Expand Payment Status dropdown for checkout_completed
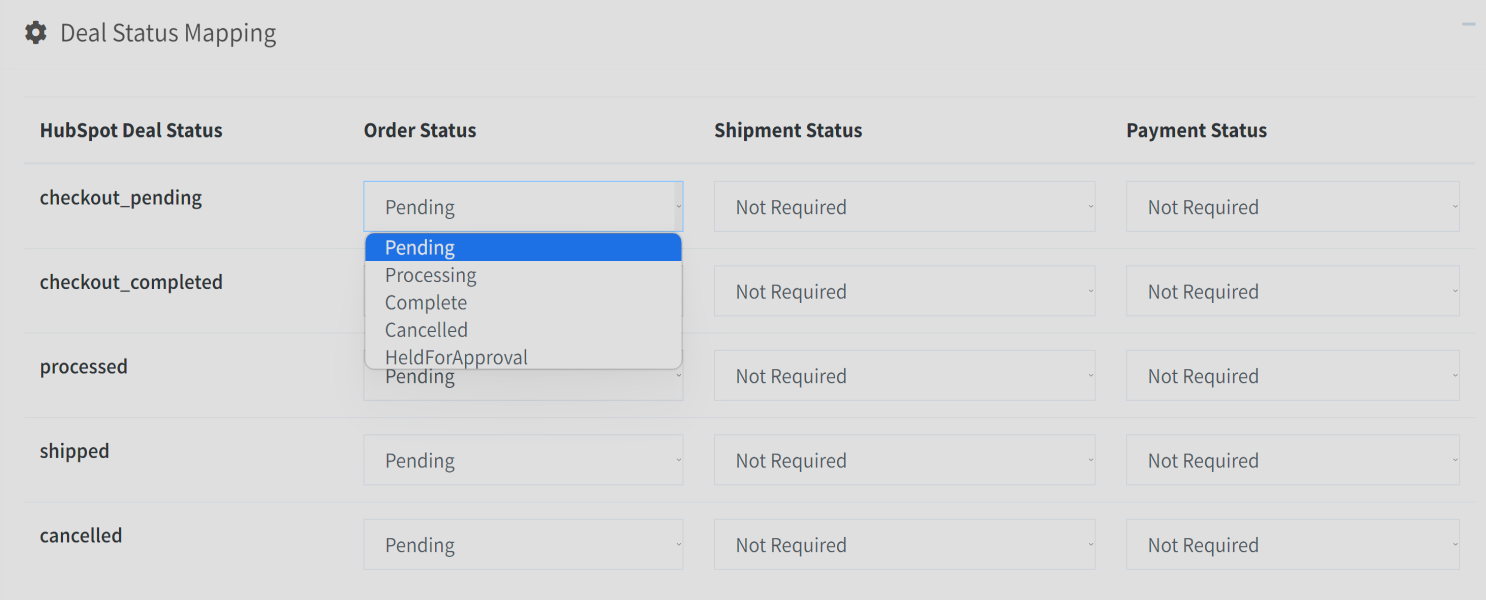Viewport: 1486px width, 600px height. coord(1292,292)
